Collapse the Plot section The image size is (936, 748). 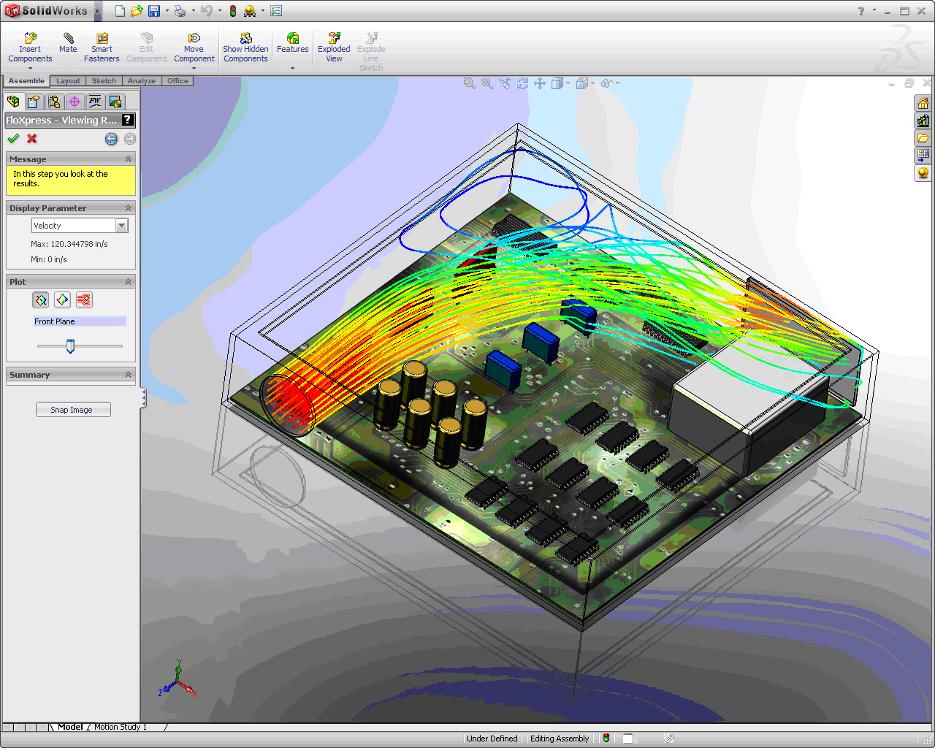(128, 282)
